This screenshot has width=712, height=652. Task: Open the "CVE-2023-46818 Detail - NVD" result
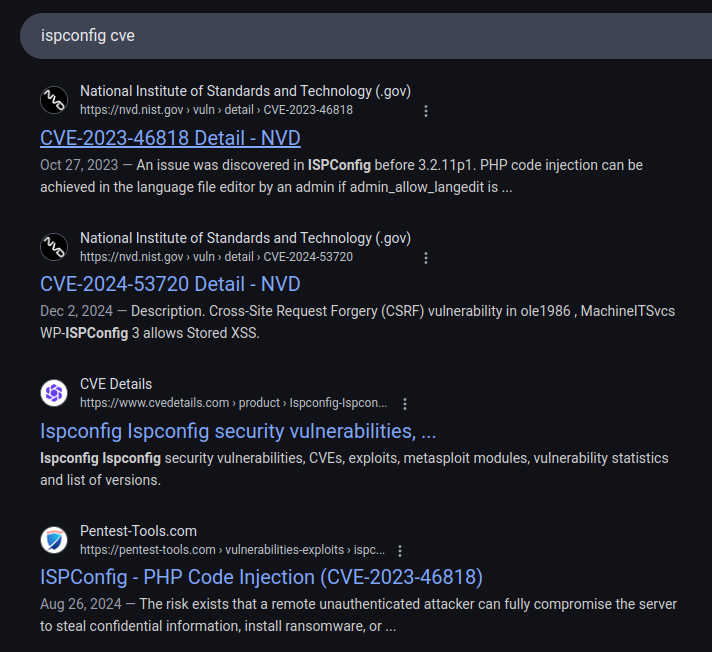coord(170,138)
